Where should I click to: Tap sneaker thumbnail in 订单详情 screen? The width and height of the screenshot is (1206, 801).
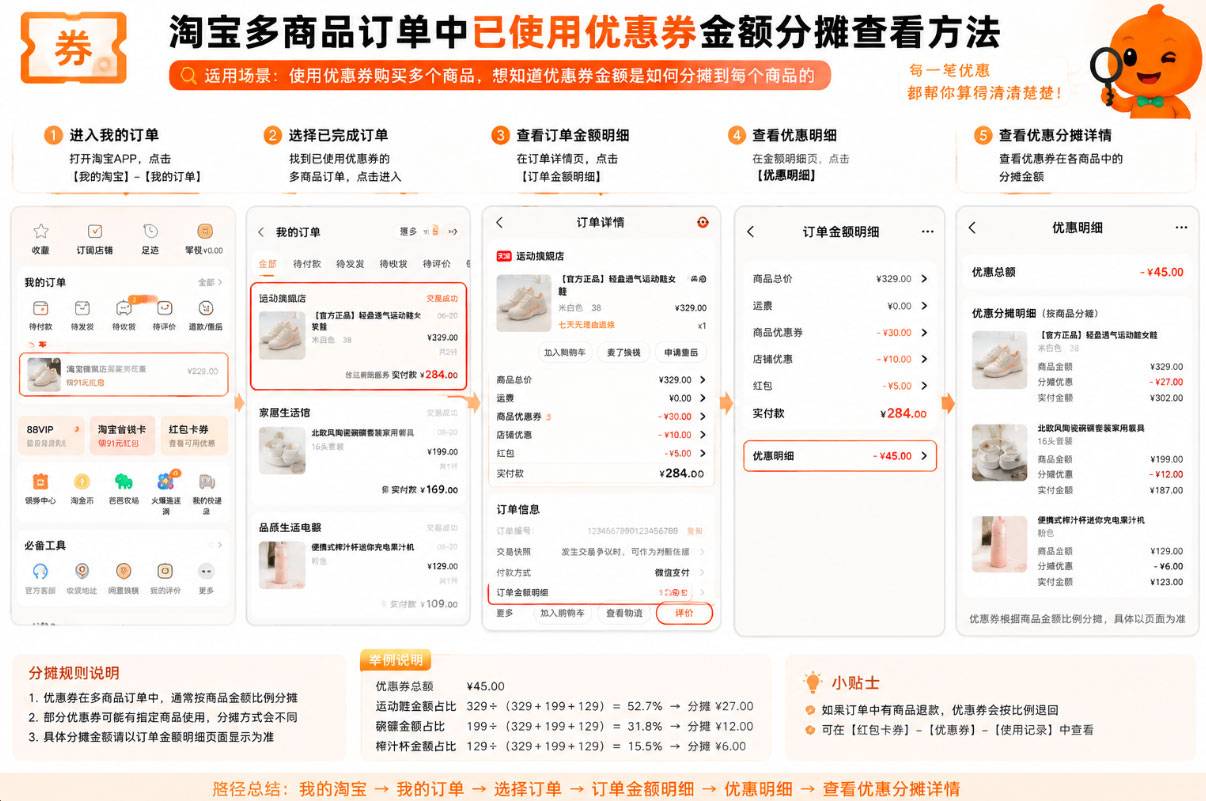[522, 303]
